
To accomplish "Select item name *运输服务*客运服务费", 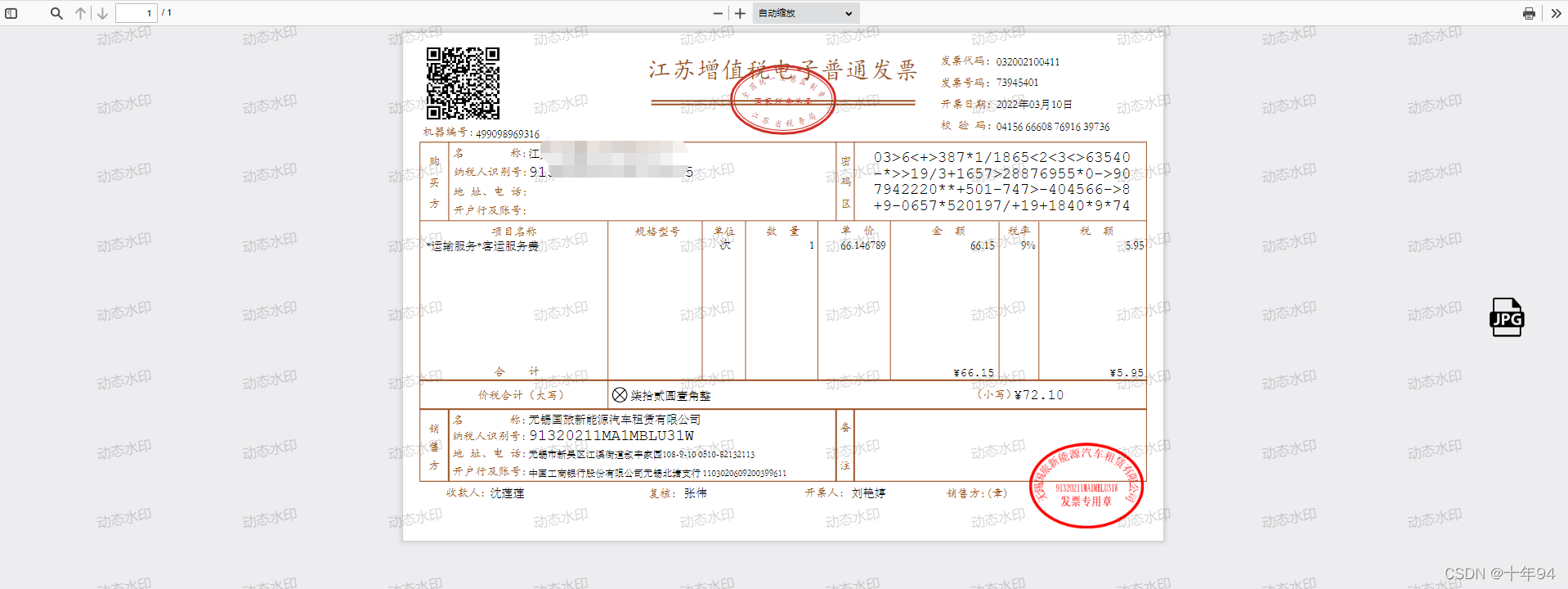I will coord(482,246).
